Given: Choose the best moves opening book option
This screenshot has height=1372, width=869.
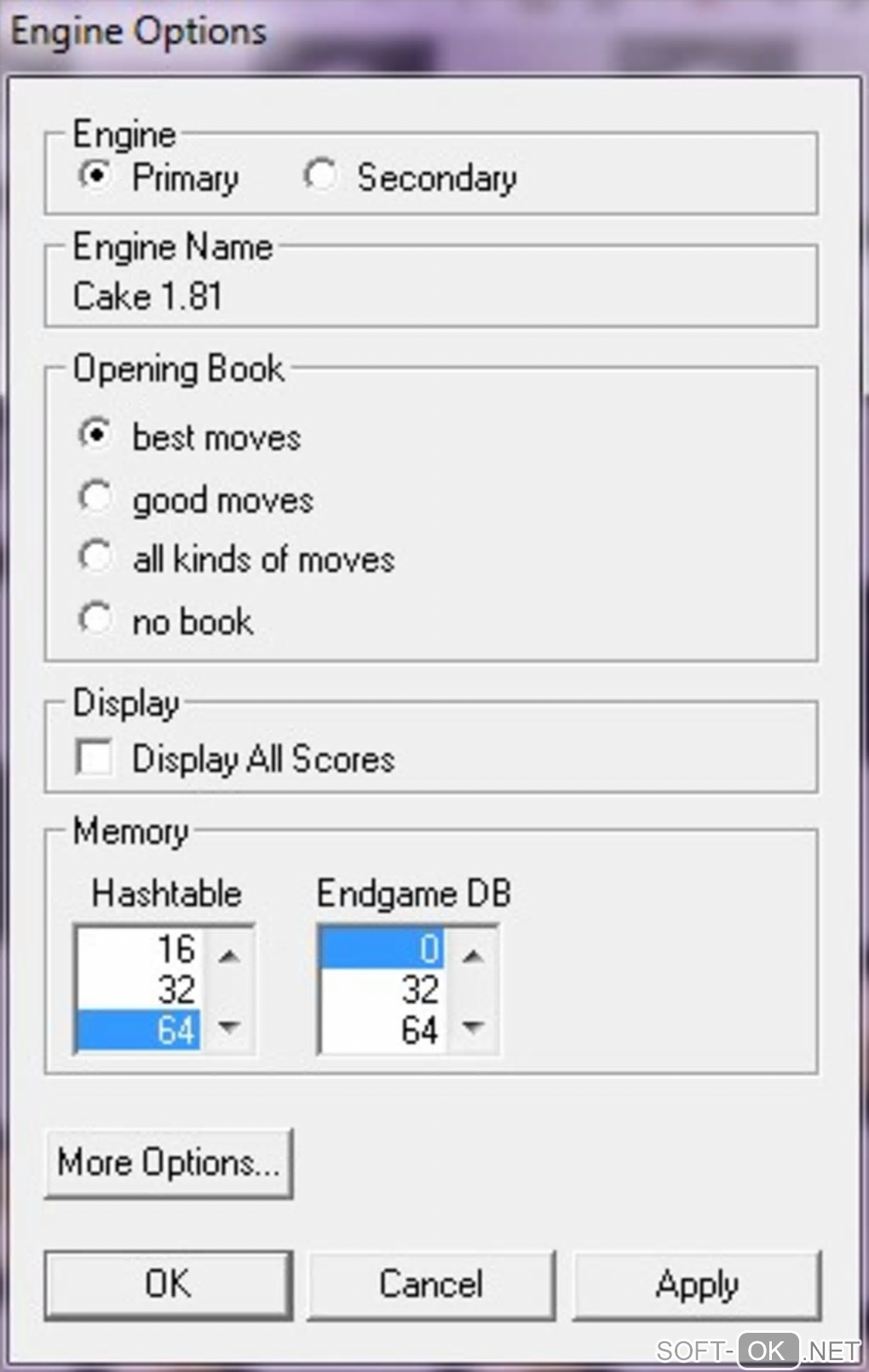Looking at the screenshot, I should (95, 434).
